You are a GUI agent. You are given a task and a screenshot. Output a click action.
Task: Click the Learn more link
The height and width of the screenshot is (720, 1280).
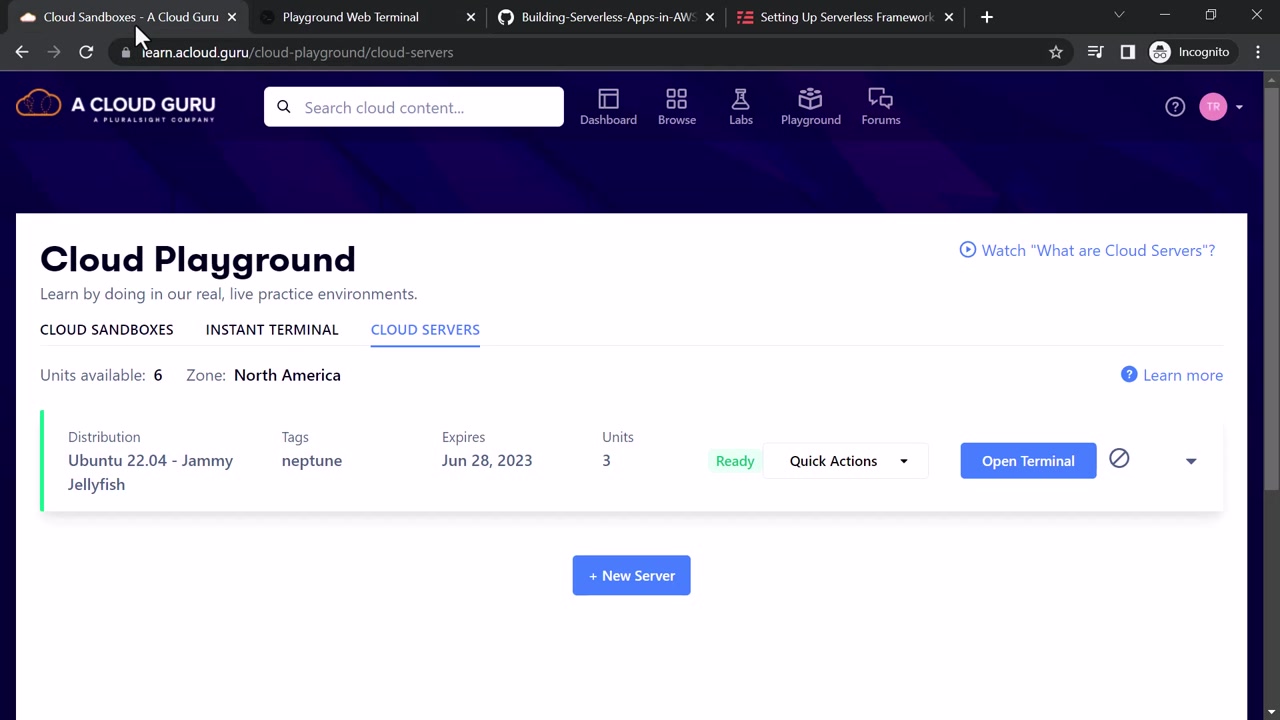(1172, 375)
